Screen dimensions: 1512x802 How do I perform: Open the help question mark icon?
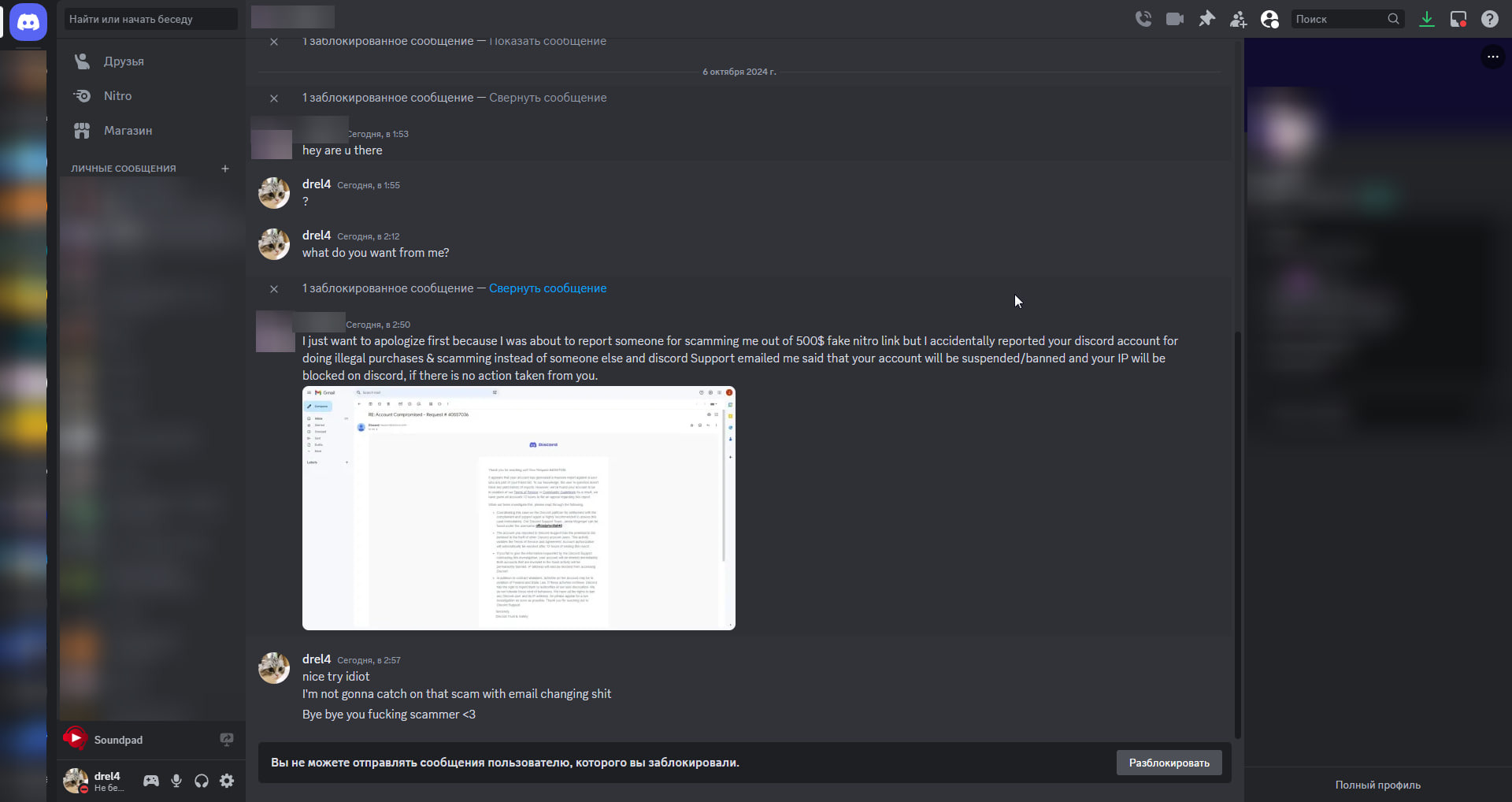coord(1490,19)
